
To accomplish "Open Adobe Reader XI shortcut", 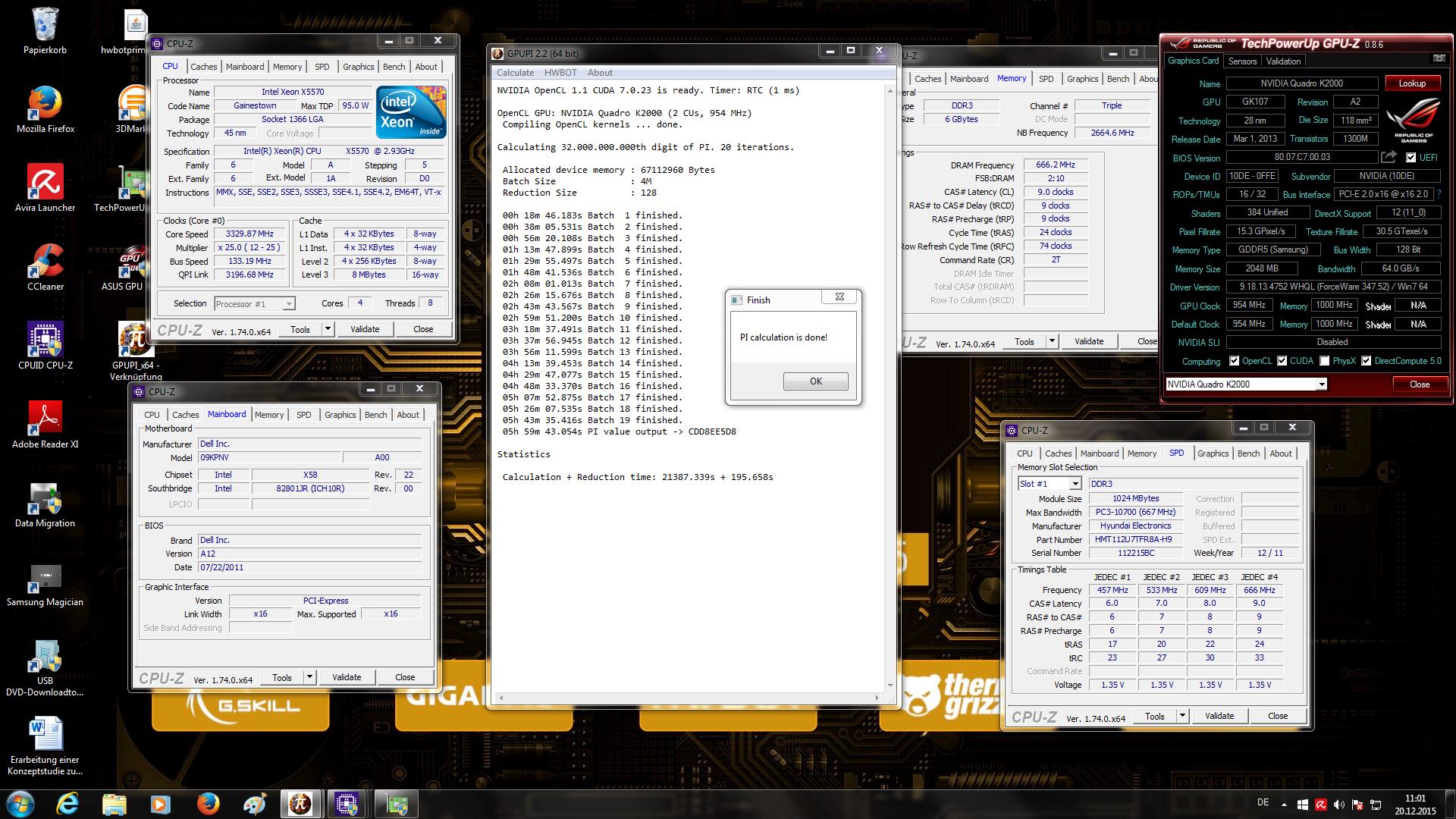I will (45, 426).
